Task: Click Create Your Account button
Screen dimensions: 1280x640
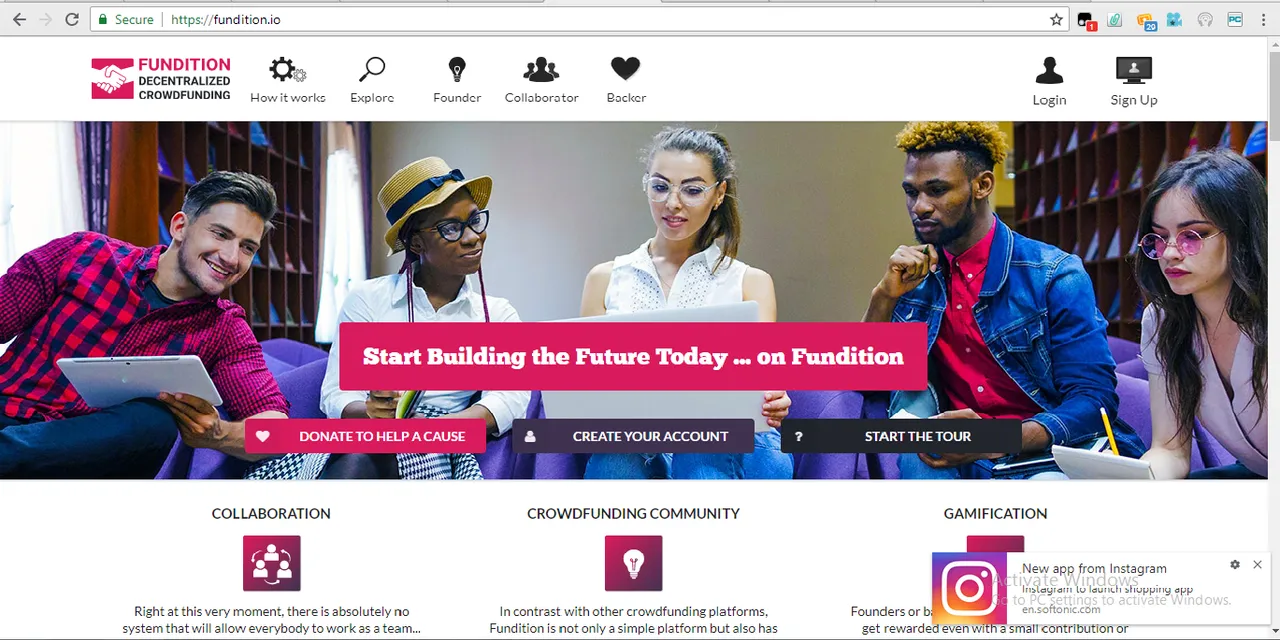Action: click(633, 436)
